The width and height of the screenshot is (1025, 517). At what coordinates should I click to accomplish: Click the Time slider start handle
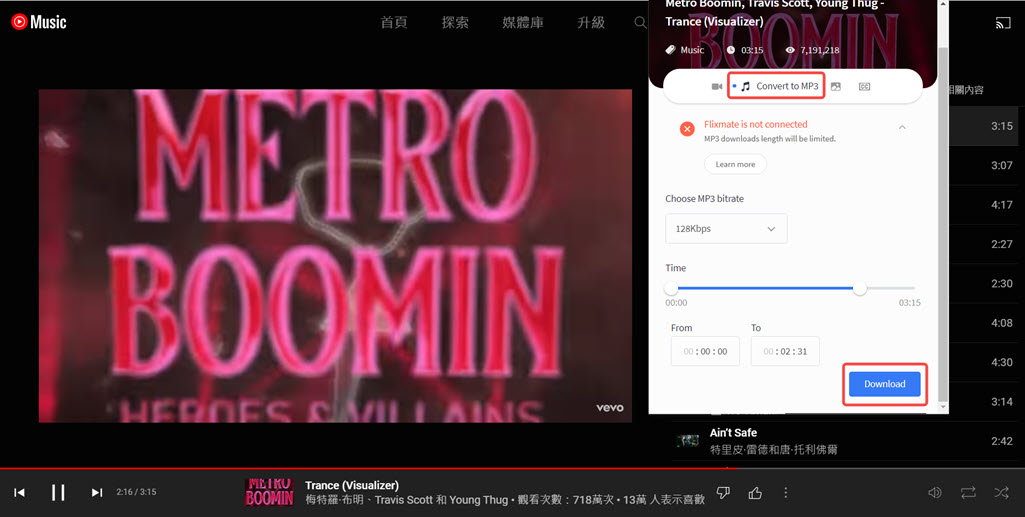pos(671,288)
